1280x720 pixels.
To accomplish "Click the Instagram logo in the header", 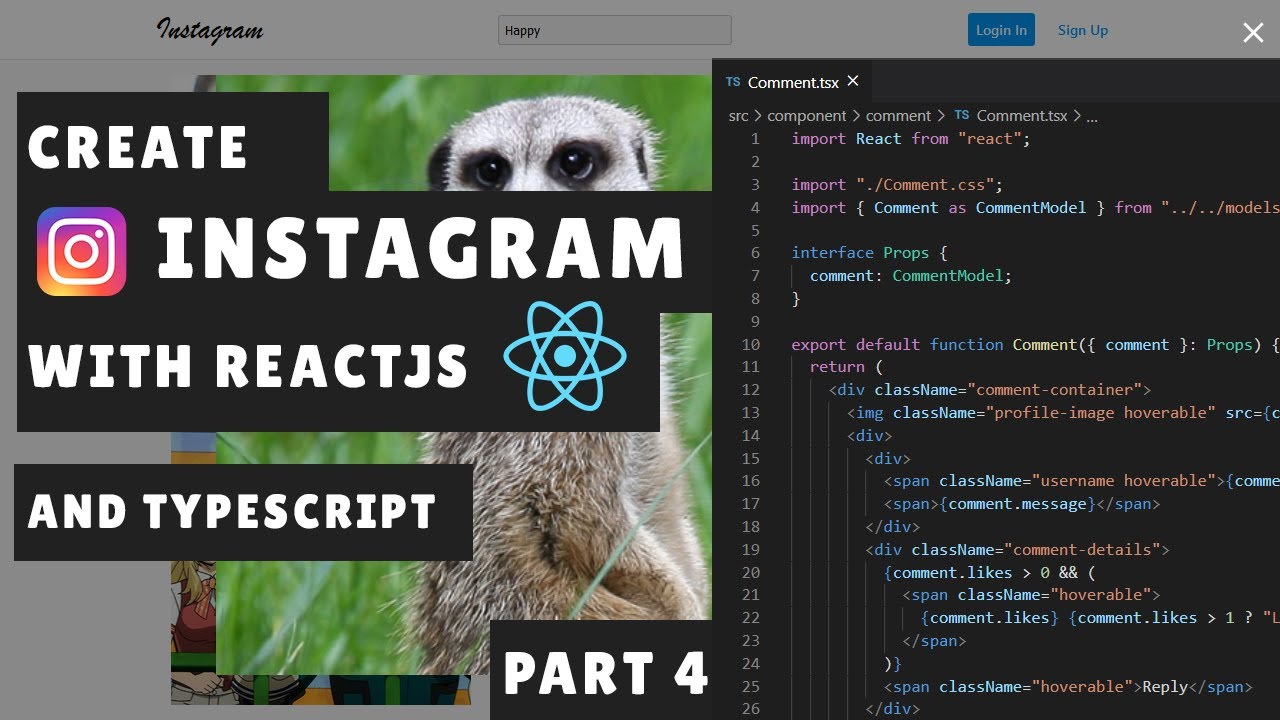I will 210,30.
